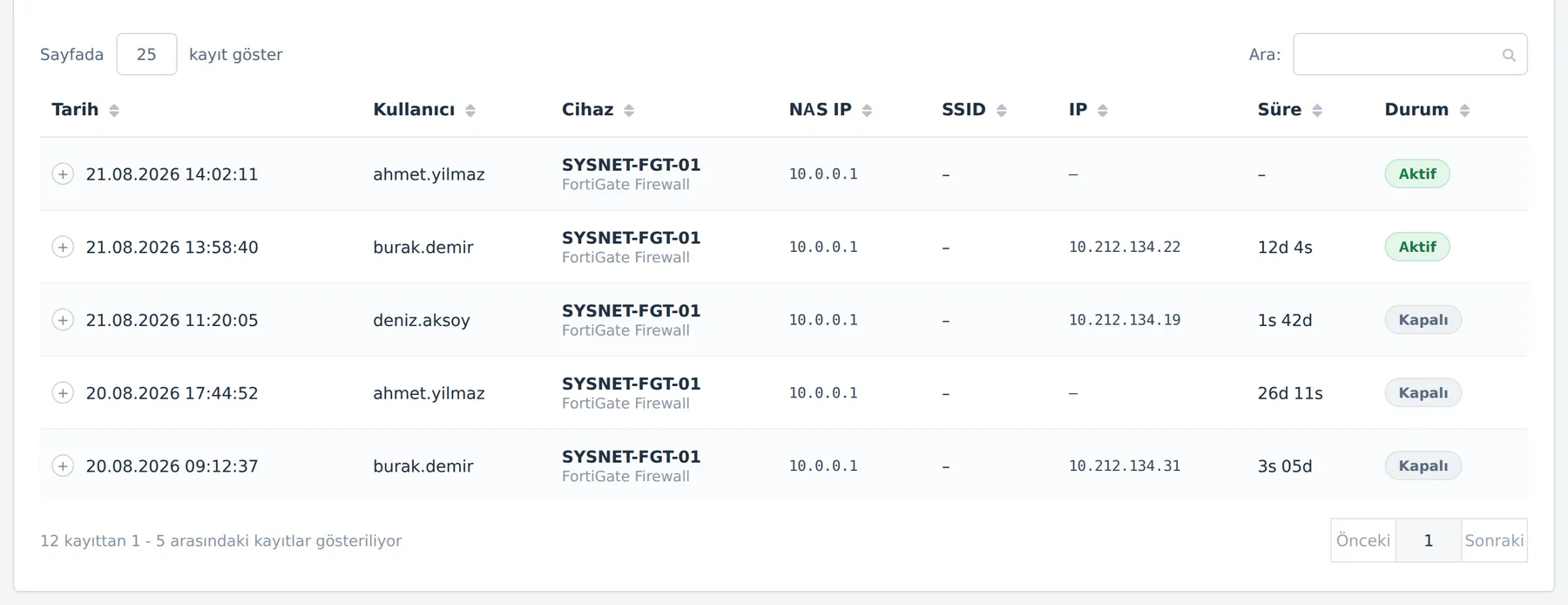Go to the Sonraki page

[x=1494, y=540]
